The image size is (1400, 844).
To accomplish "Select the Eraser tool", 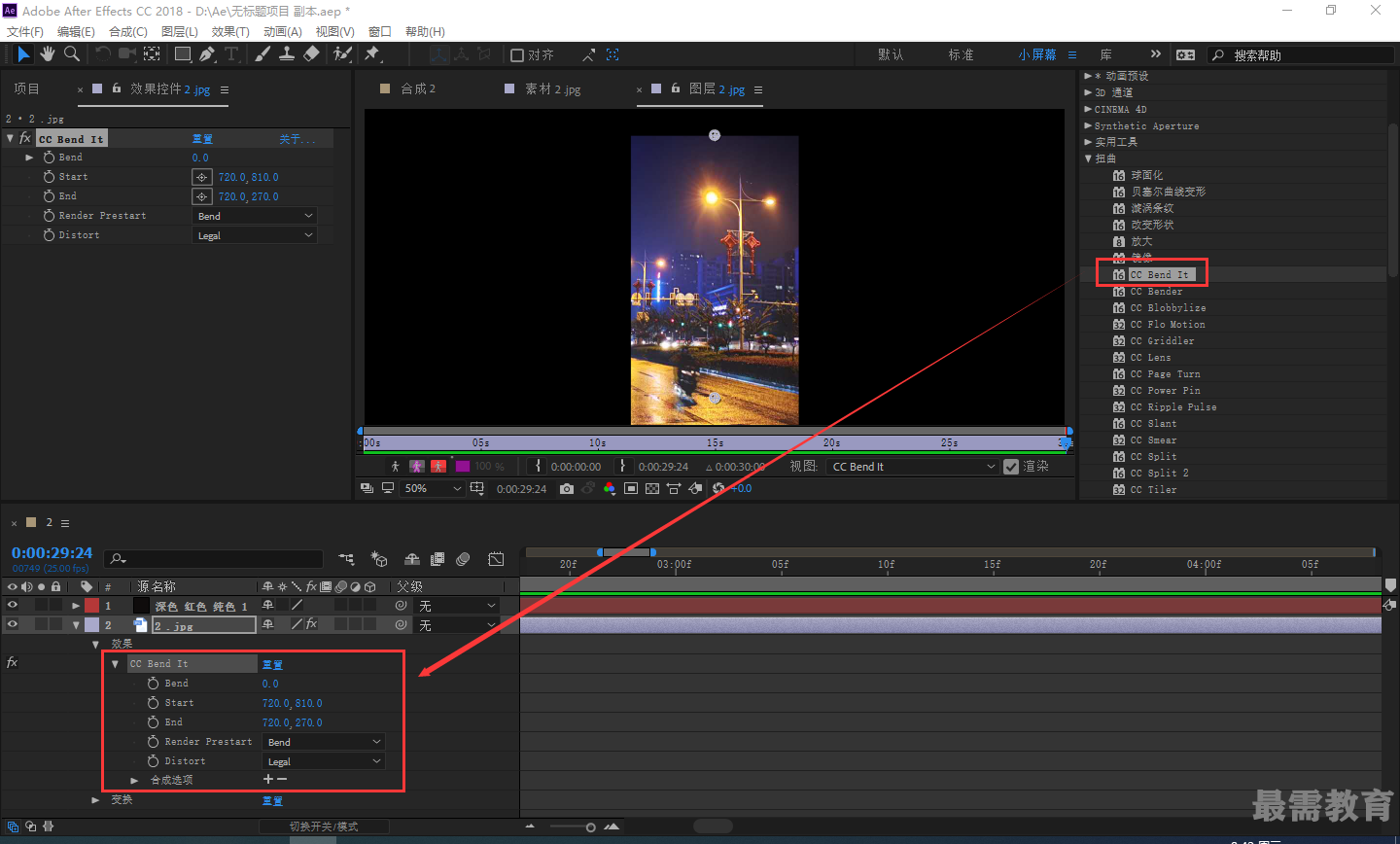I will [x=311, y=54].
